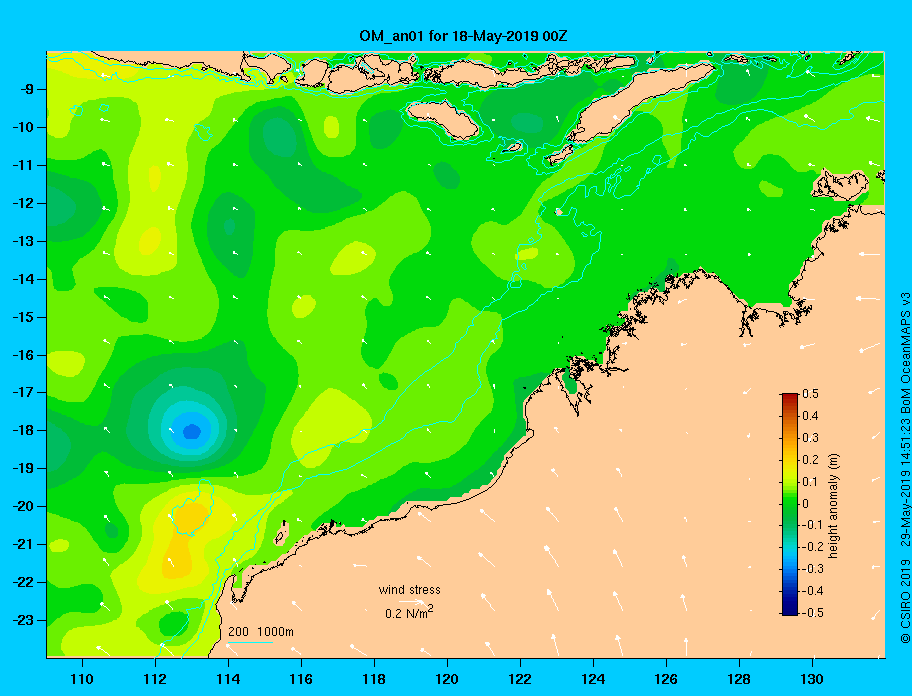Select the height anomaly color bar
Image resolution: width=912 pixels, height=696 pixels.
[x=790, y=504]
